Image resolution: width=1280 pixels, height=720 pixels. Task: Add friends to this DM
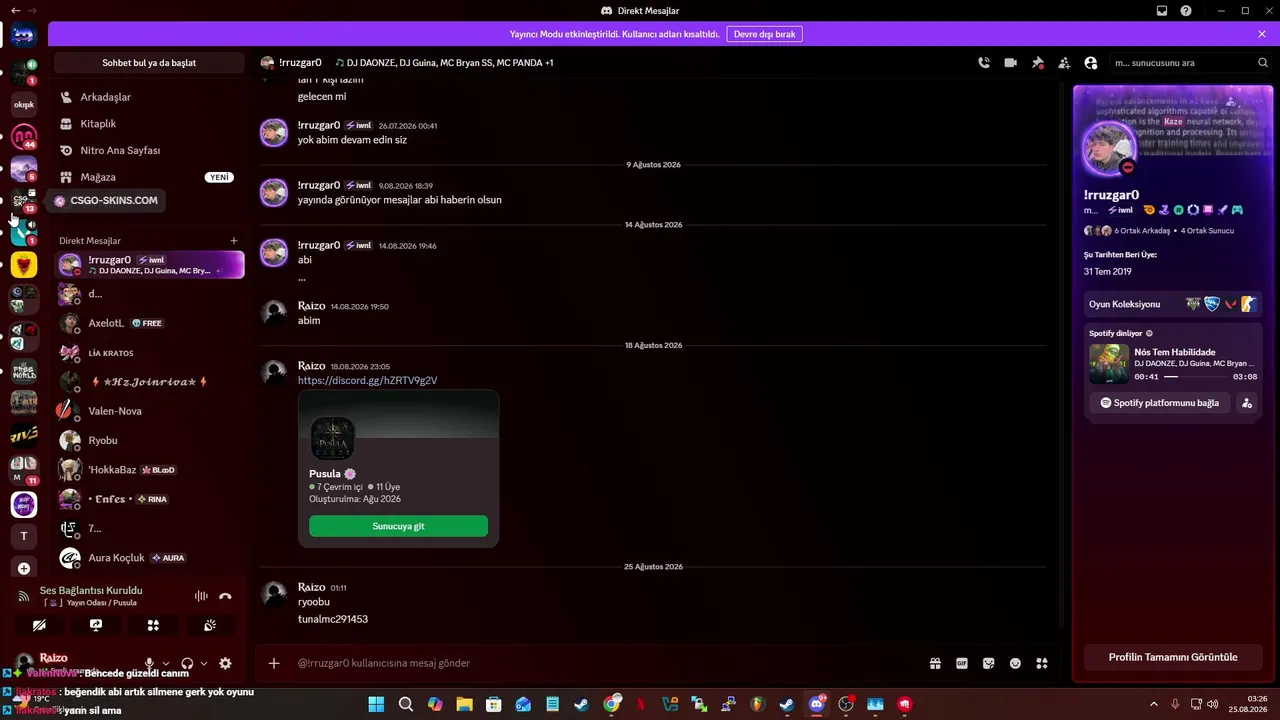(1064, 63)
